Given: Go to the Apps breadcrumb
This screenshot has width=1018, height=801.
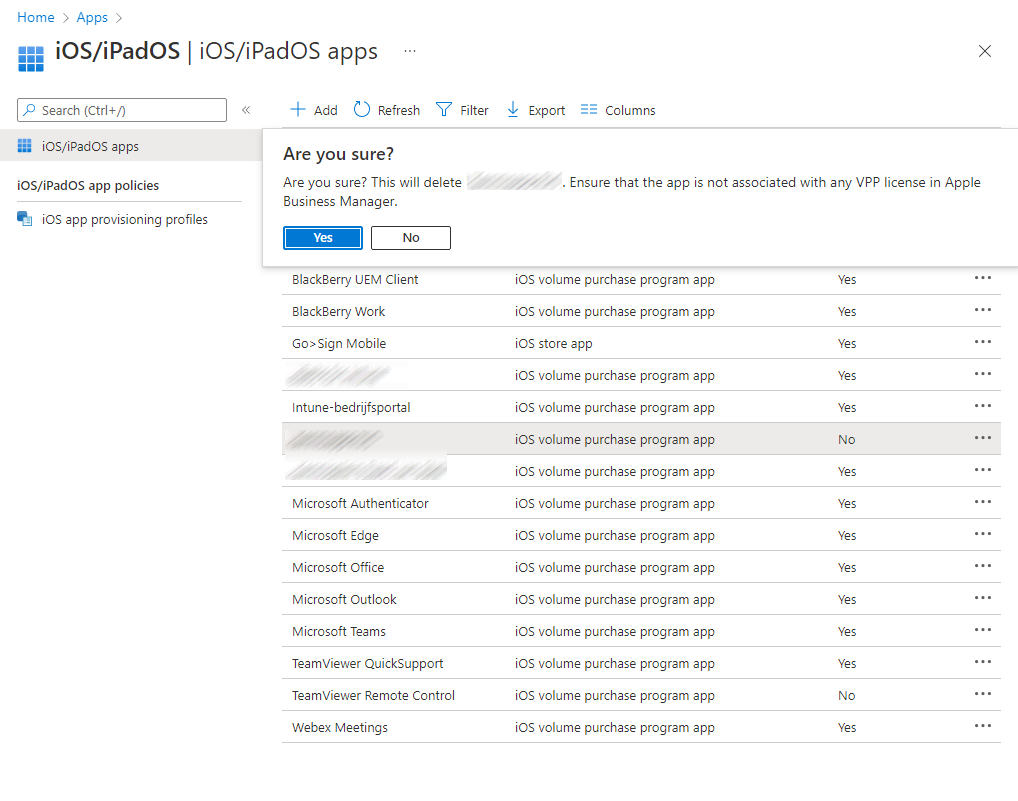Looking at the screenshot, I should click(92, 17).
